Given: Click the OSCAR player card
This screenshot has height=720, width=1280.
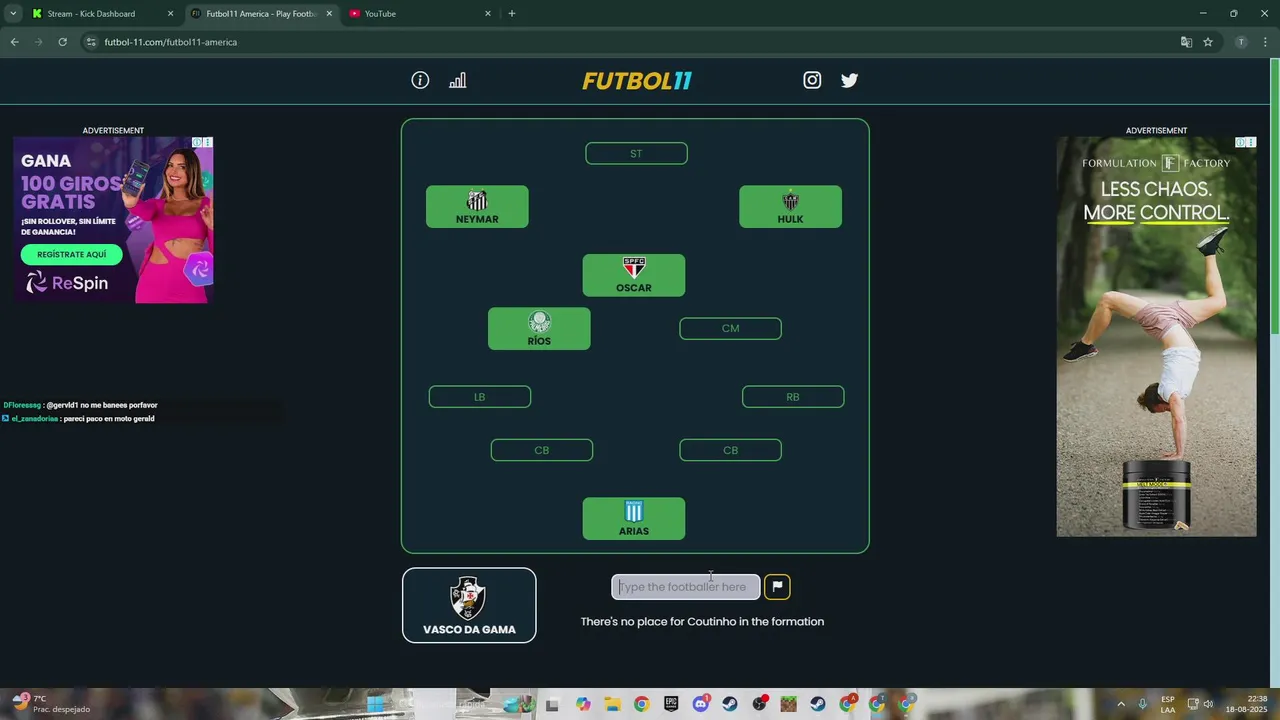Looking at the screenshot, I should tap(634, 275).
